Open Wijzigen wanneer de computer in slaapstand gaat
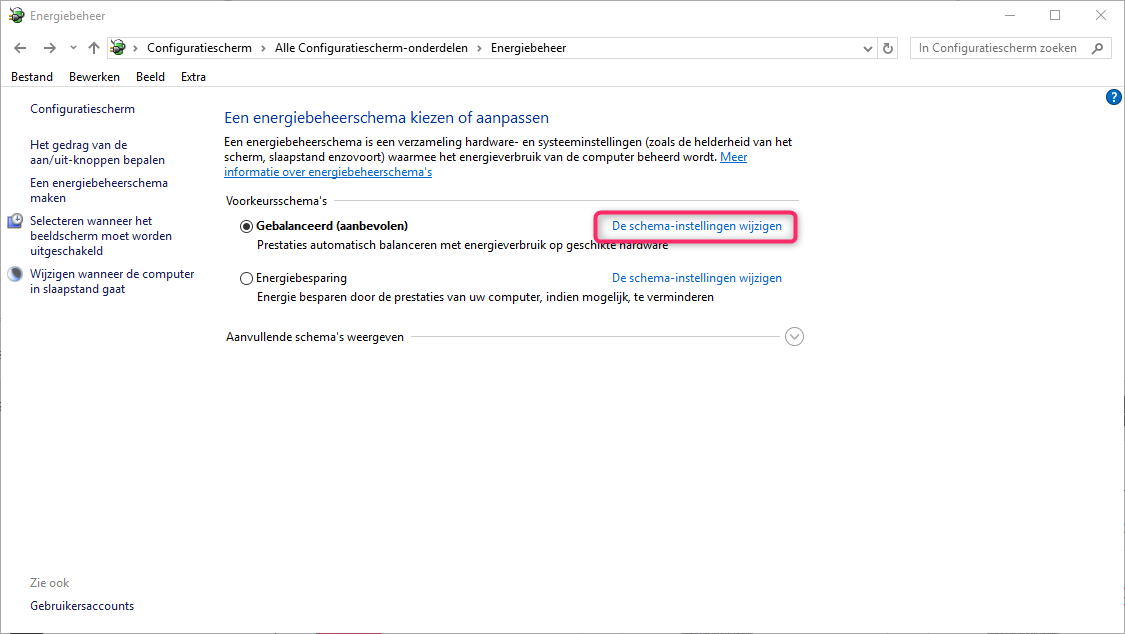Screen dimensions: 1125x634 (x=112, y=282)
